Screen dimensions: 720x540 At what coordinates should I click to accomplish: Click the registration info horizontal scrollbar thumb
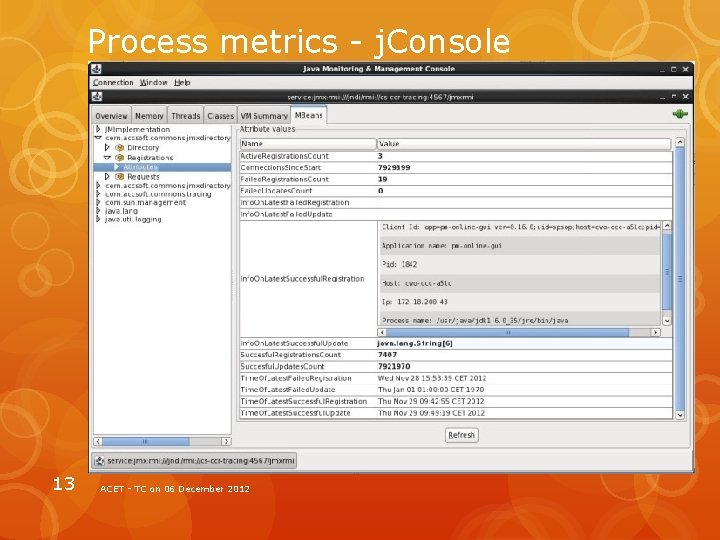(507, 332)
